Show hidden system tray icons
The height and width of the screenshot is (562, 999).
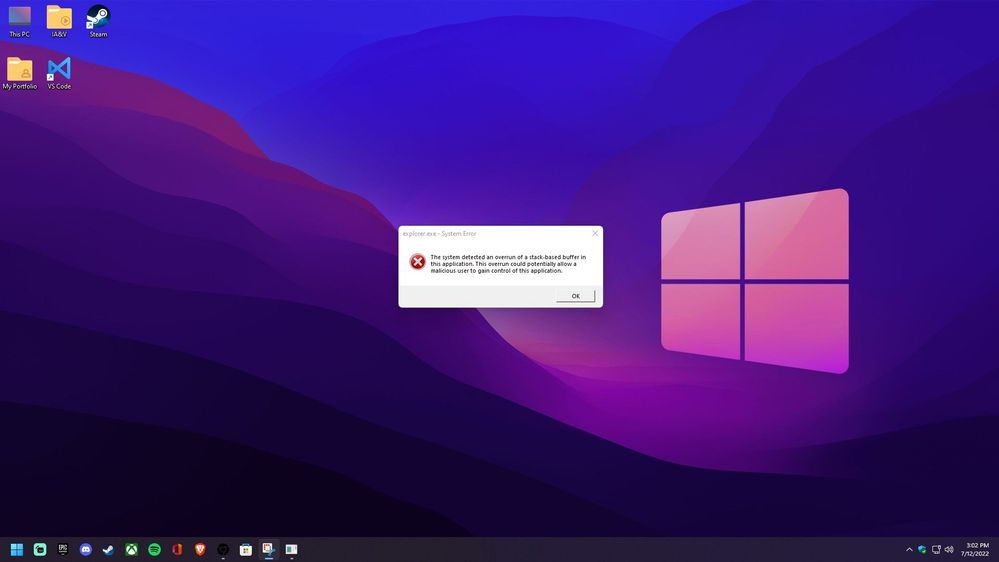click(909, 549)
